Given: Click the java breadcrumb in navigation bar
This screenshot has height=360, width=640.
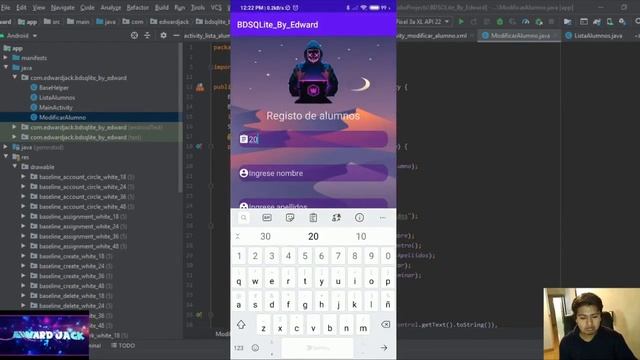Looking at the screenshot, I should click(x=106, y=22).
